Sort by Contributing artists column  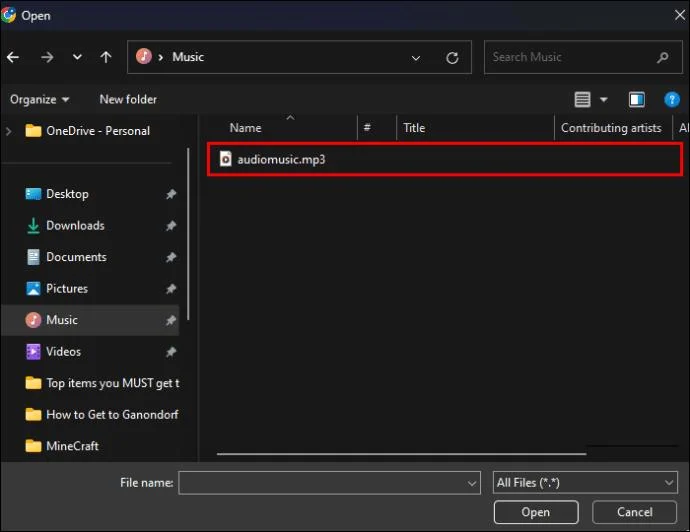coord(613,128)
